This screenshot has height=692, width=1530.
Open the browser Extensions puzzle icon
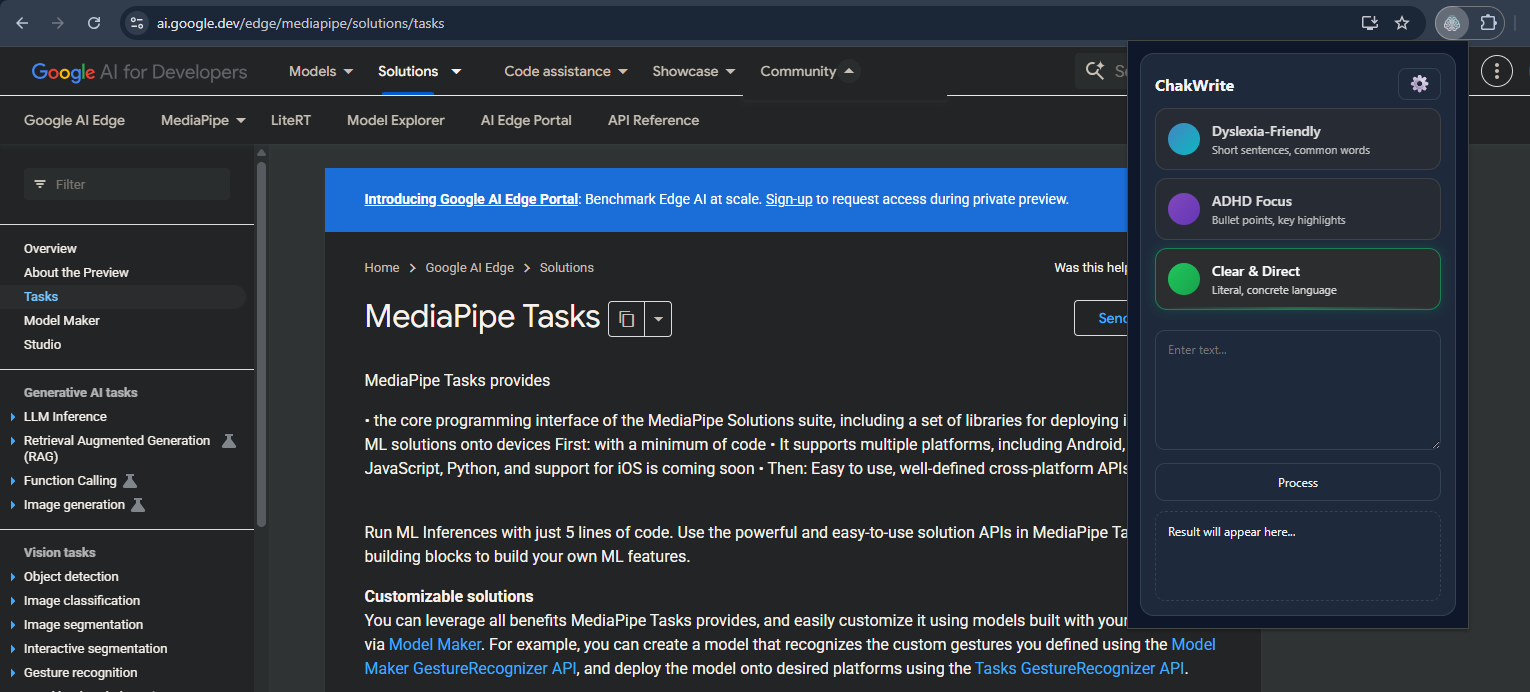pyautogui.click(x=1488, y=23)
